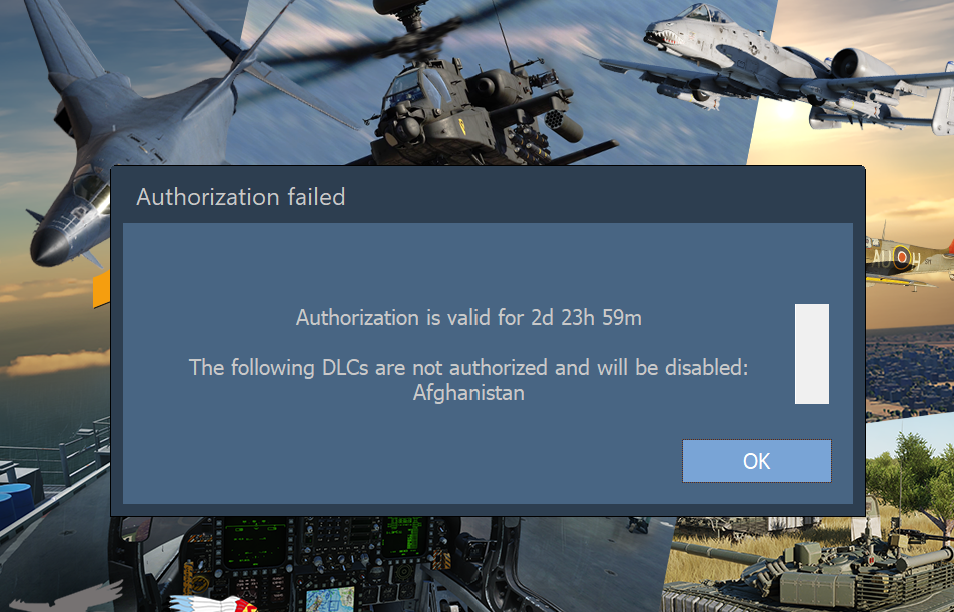Click the aerial city view image
The image size is (954, 612).
point(910,371)
